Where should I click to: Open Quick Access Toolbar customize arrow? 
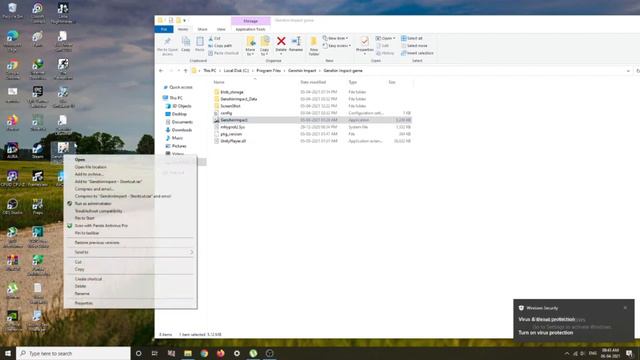(x=184, y=20)
